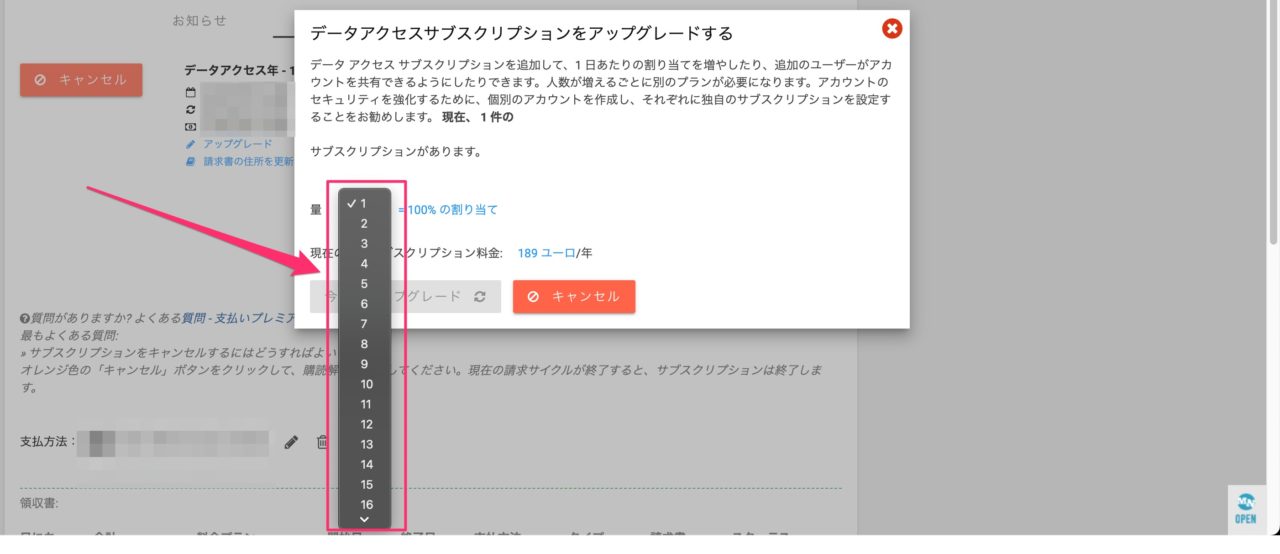1280x554 pixels.
Task: Click the pencil icon next to 支払方法
Action: click(x=291, y=442)
